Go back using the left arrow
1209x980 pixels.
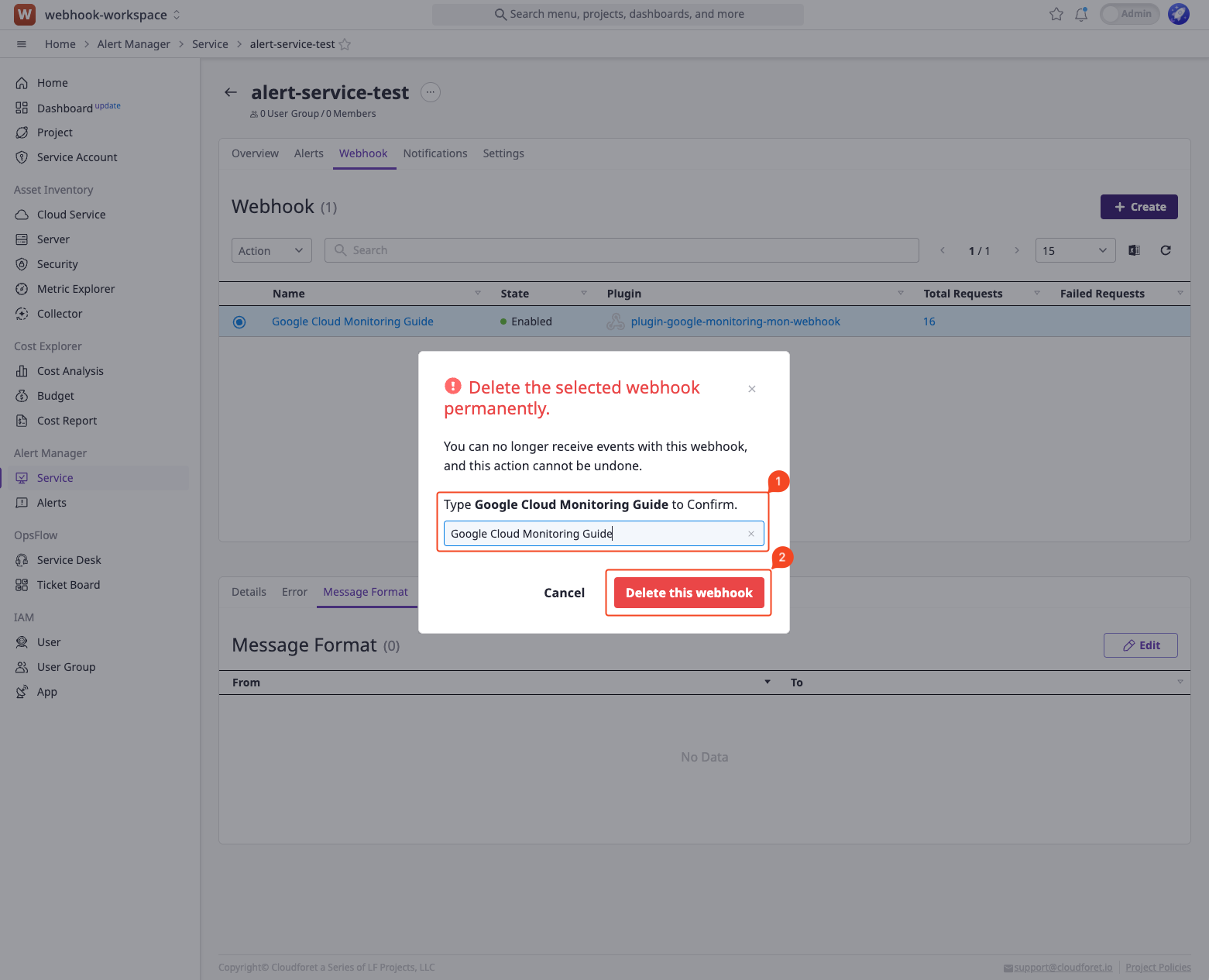231,92
